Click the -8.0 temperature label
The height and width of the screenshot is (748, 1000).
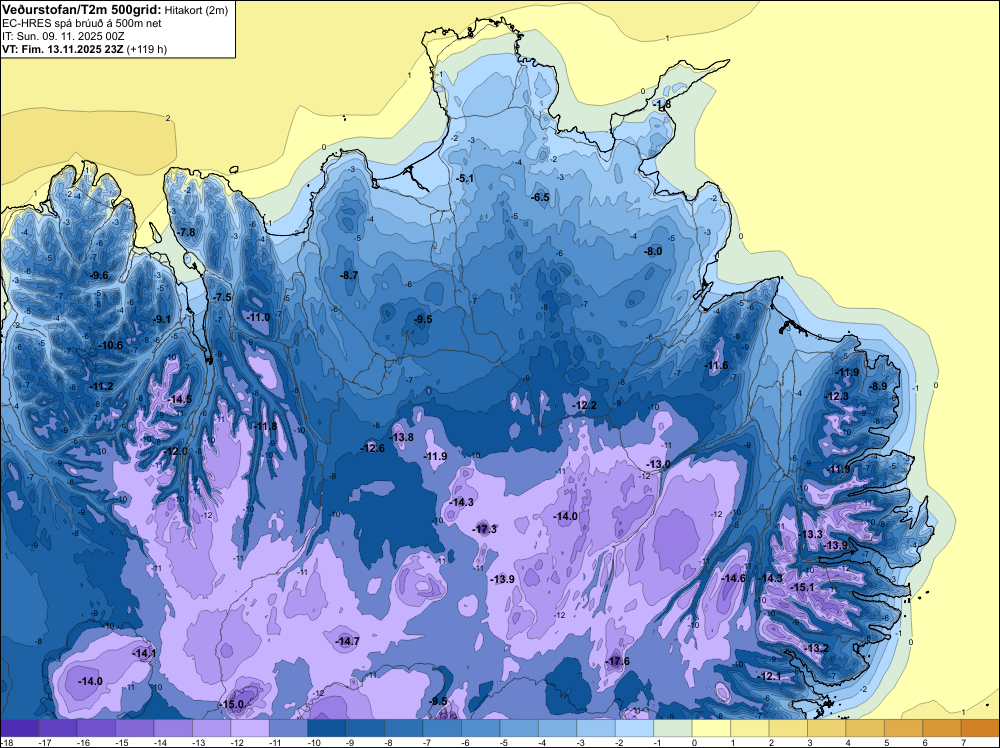coord(653,251)
